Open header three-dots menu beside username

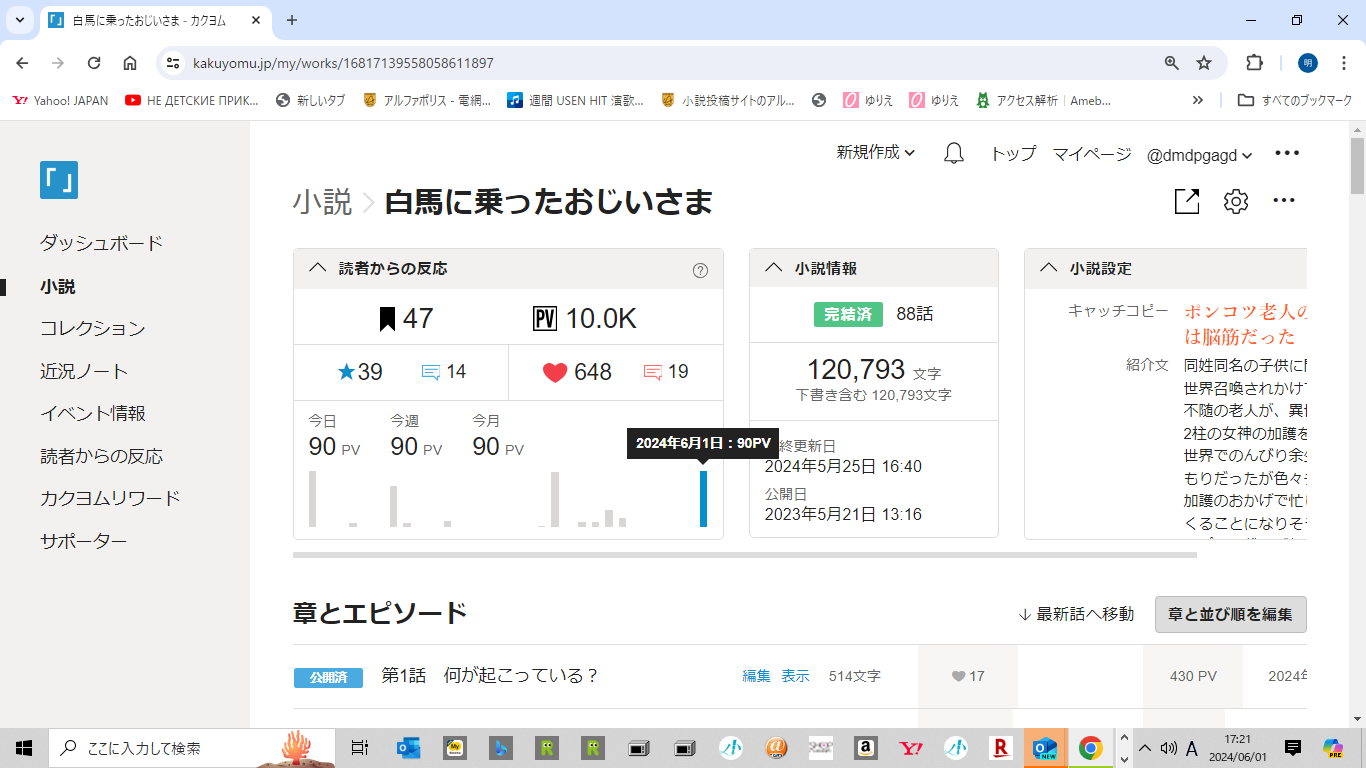coord(1286,154)
